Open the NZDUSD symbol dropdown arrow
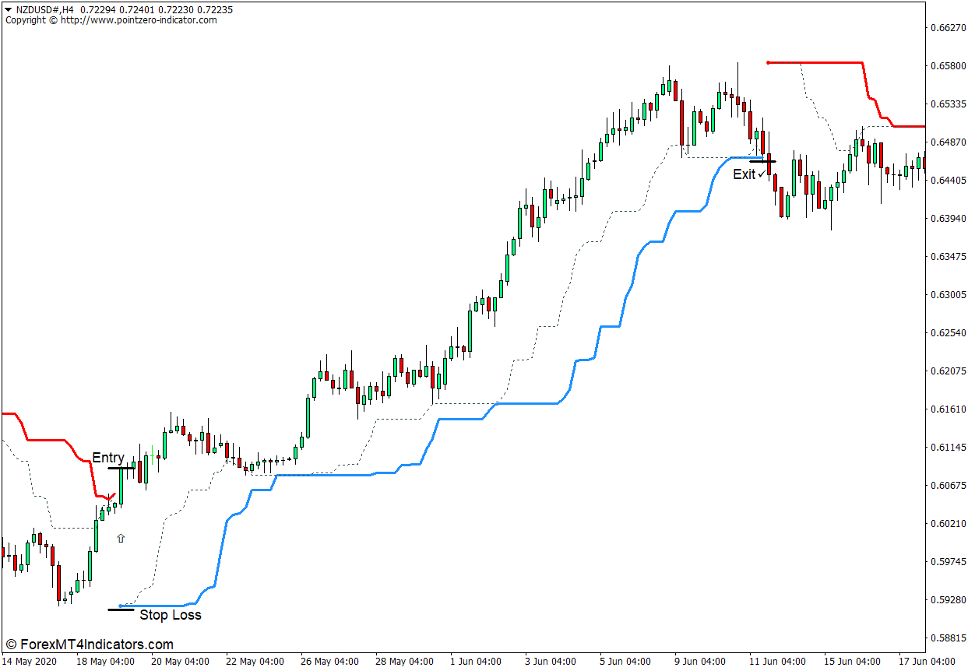This screenshot has width=977, height=672. coord(10,8)
